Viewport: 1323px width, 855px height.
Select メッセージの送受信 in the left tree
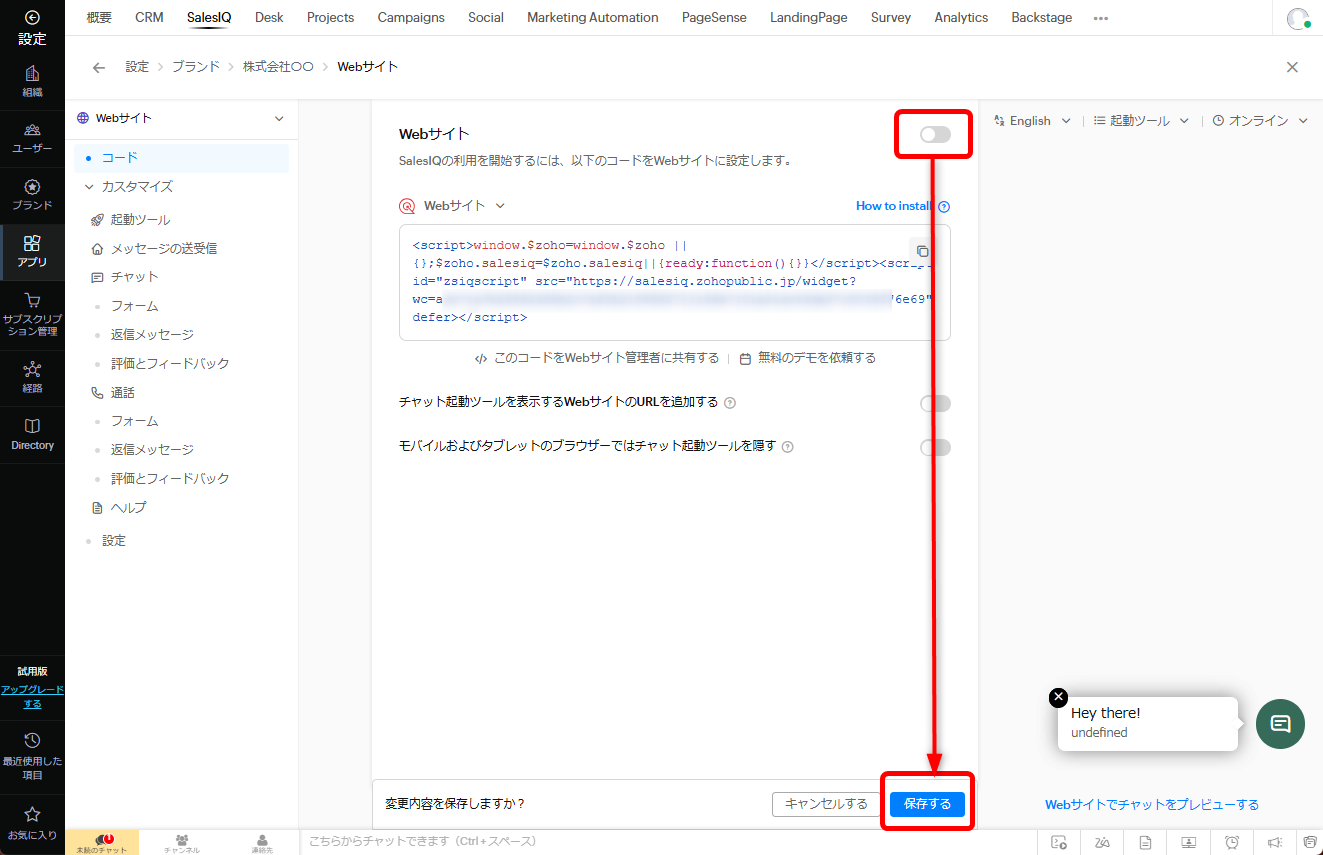[164, 248]
